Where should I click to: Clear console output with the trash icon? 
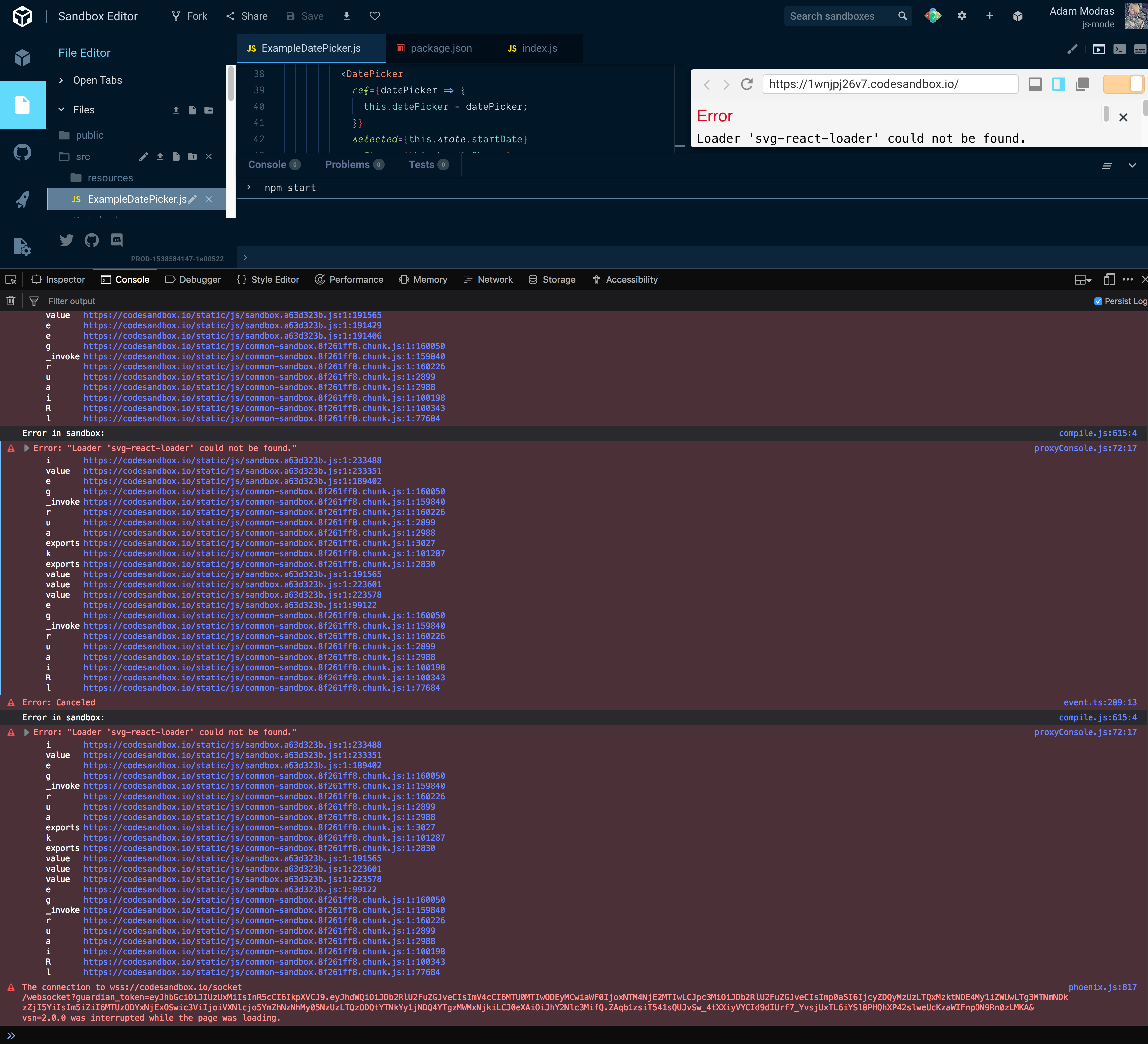pos(10,301)
